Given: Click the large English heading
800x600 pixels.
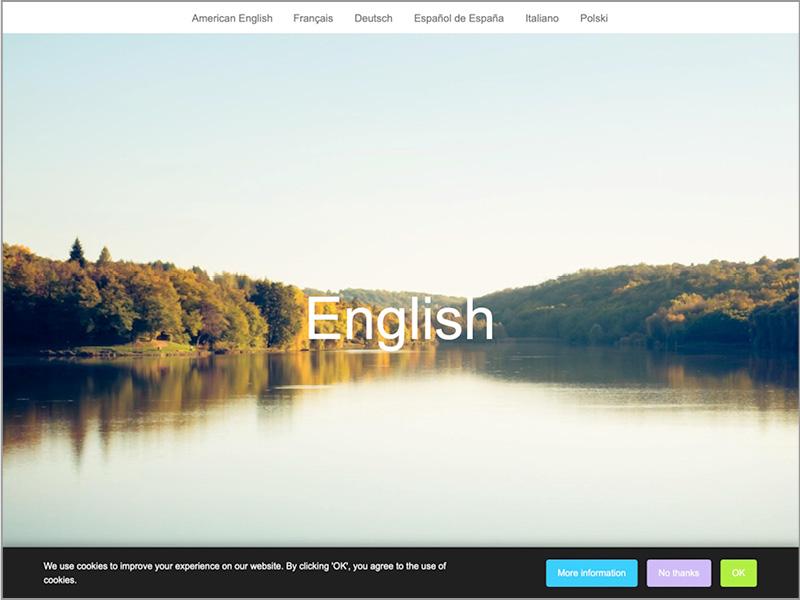Looking at the screenshot, I should (399, 319).
